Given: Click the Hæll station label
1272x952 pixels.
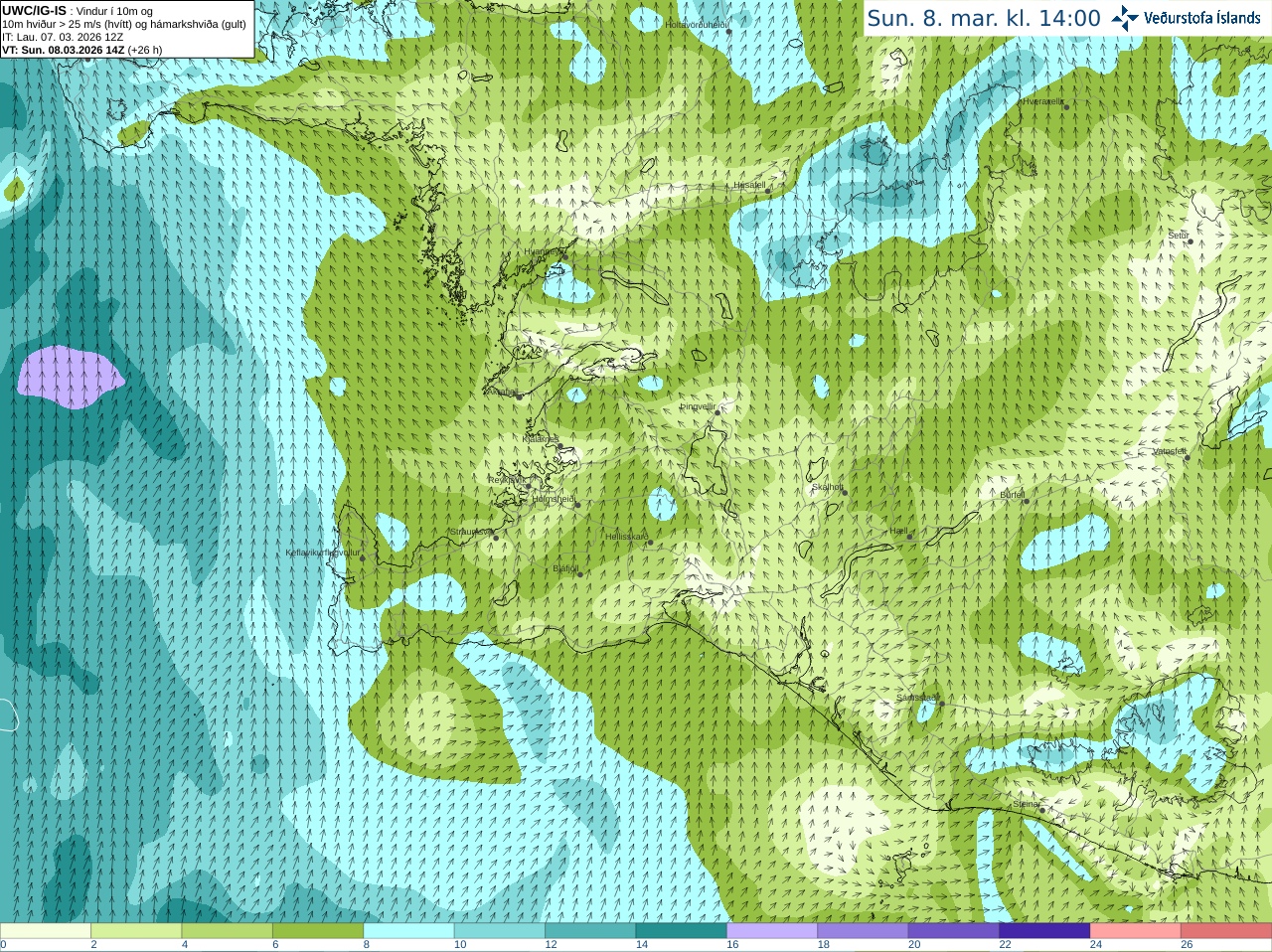Looking at the screenshot, I should click(898, 531).
